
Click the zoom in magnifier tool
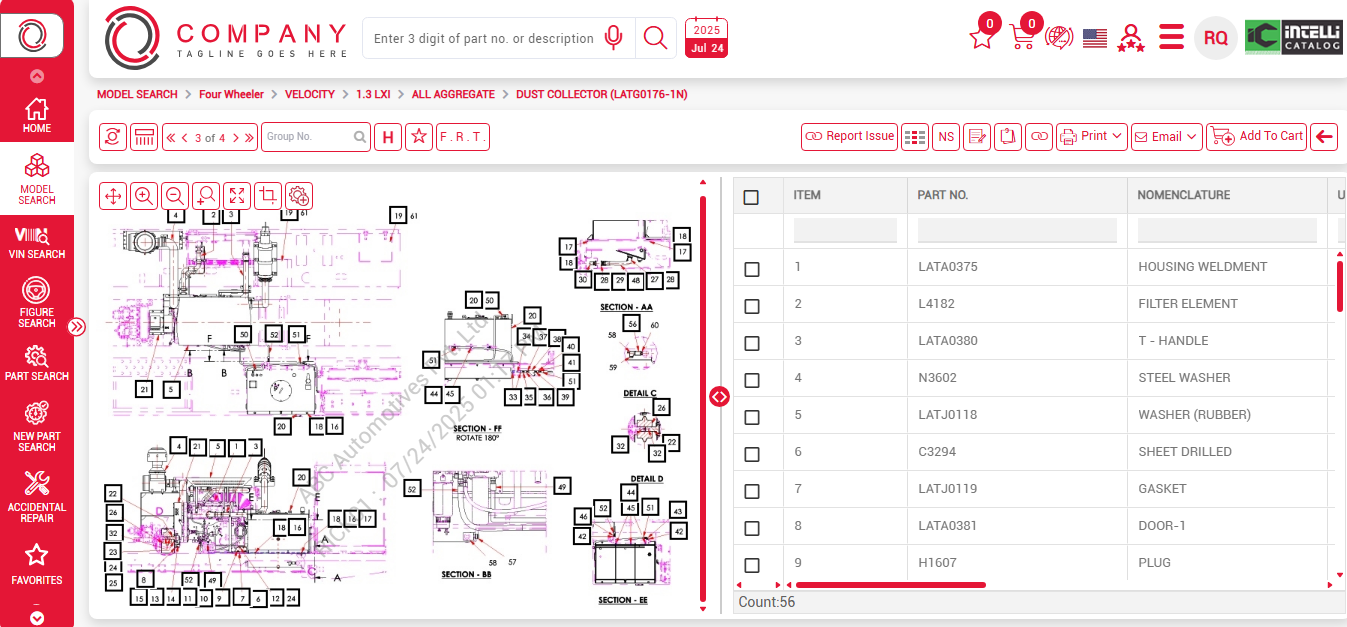[144, 196]
